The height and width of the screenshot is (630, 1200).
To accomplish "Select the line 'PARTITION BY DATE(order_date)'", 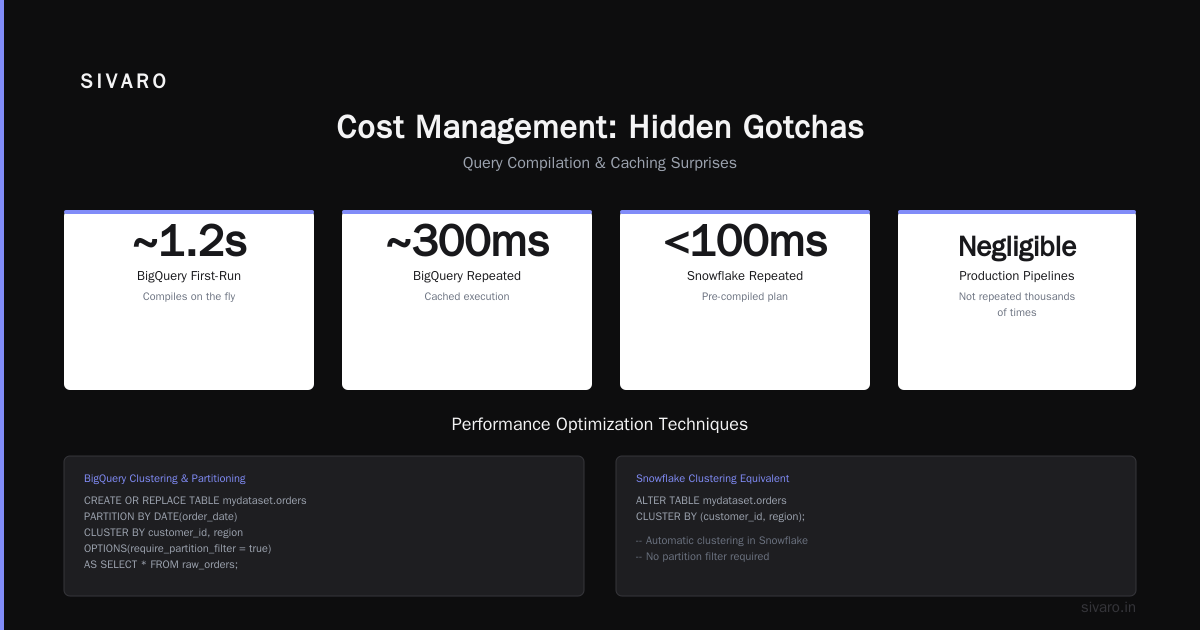I will tap(161, 516).
